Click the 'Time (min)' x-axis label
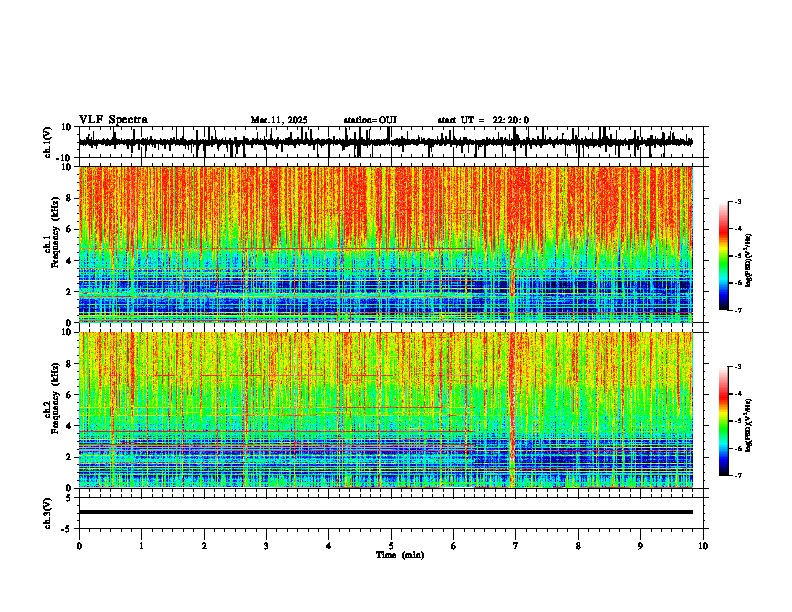Image resolution: width=792 pixels, height=612 pixels. (x=400, y=555)
